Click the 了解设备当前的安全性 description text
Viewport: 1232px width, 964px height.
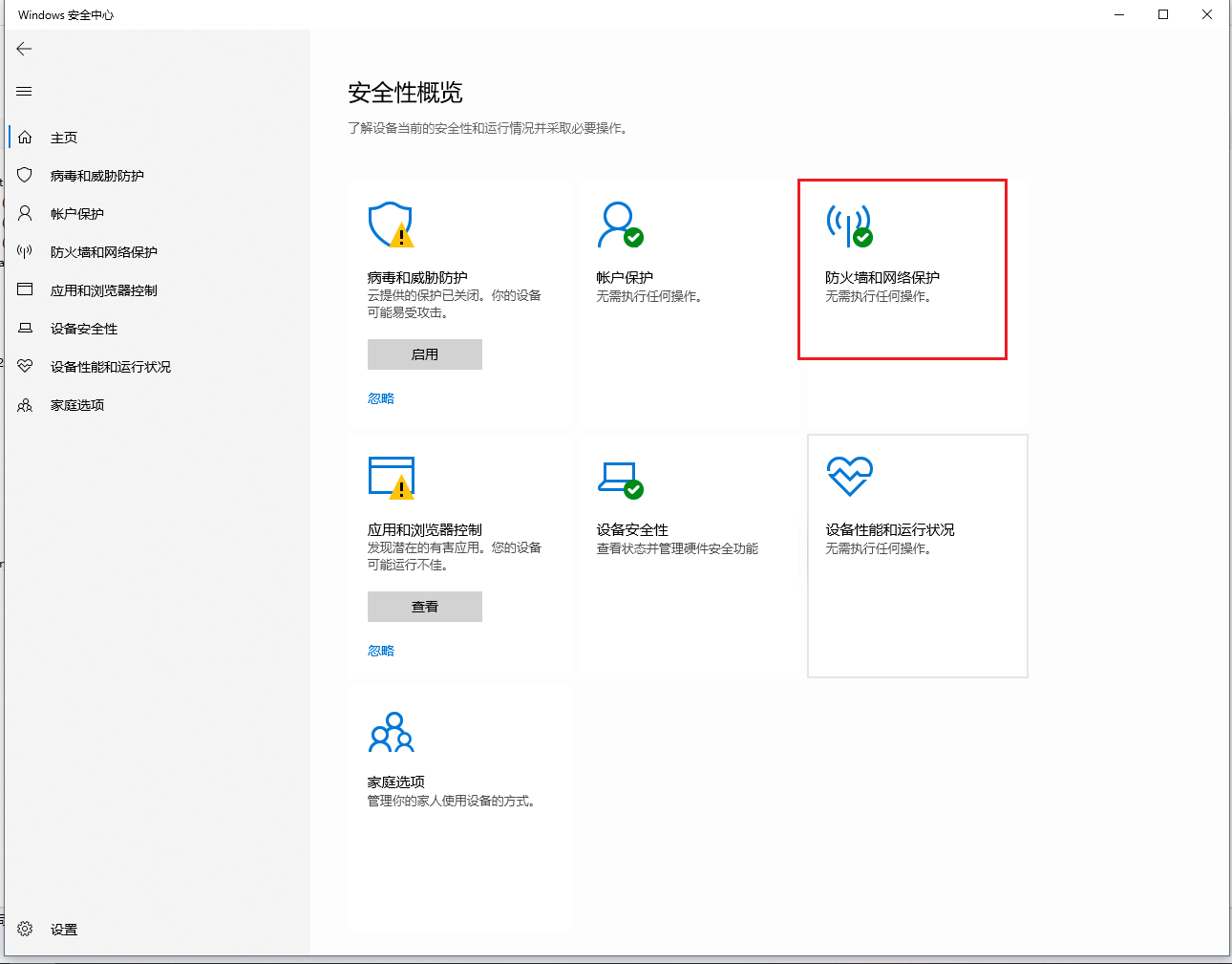[x=487, y=128]
